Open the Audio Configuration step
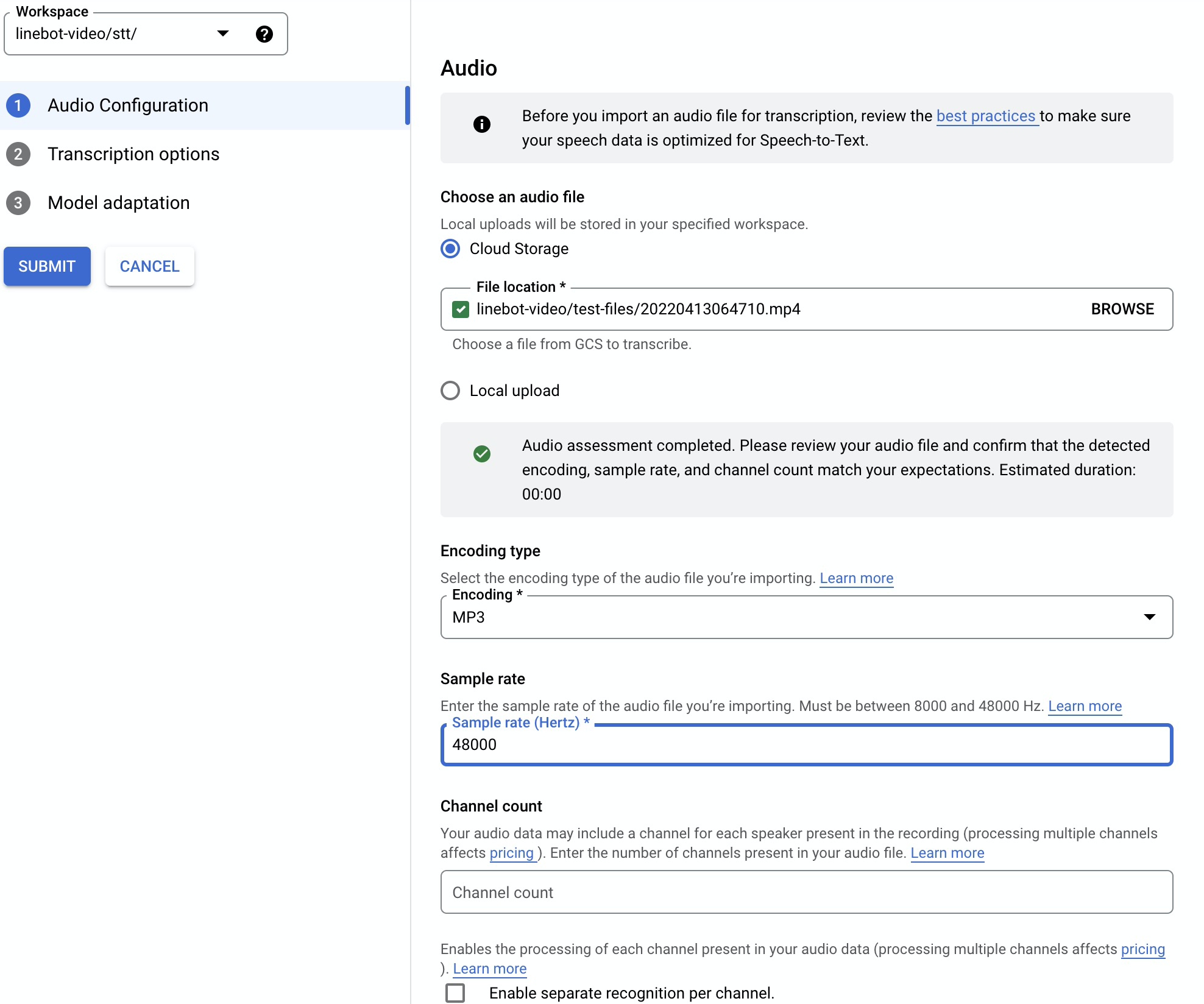1204x1004 pixels. pyautogui.click(x=204, y=105)
